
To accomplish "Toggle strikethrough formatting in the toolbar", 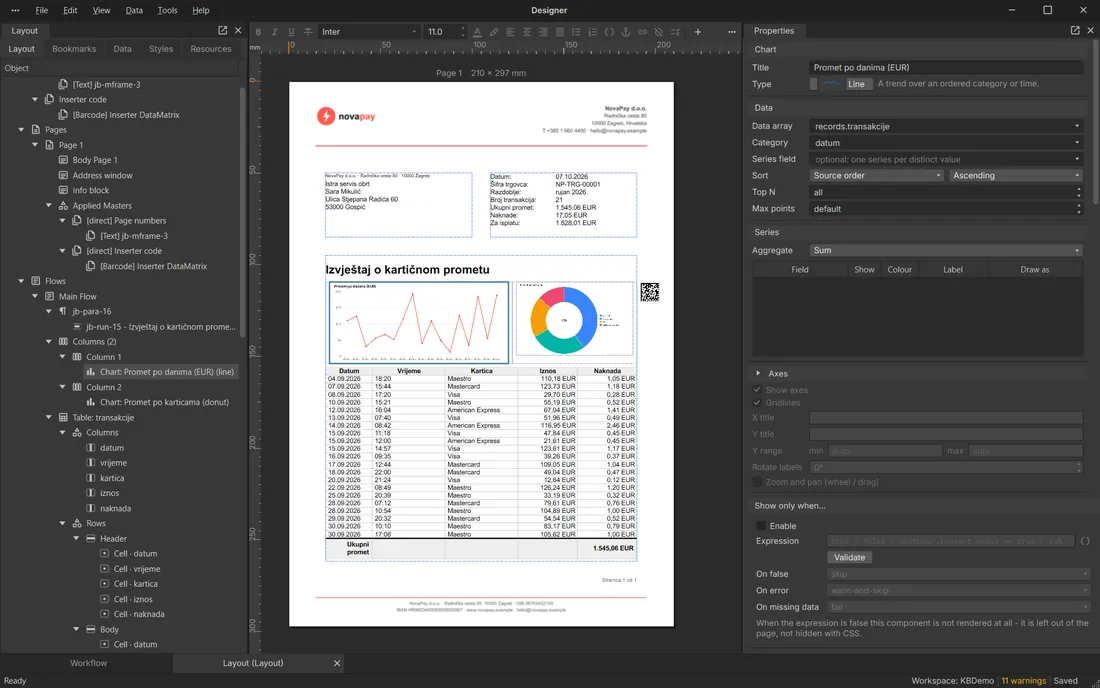I will [x=308, y=32].
